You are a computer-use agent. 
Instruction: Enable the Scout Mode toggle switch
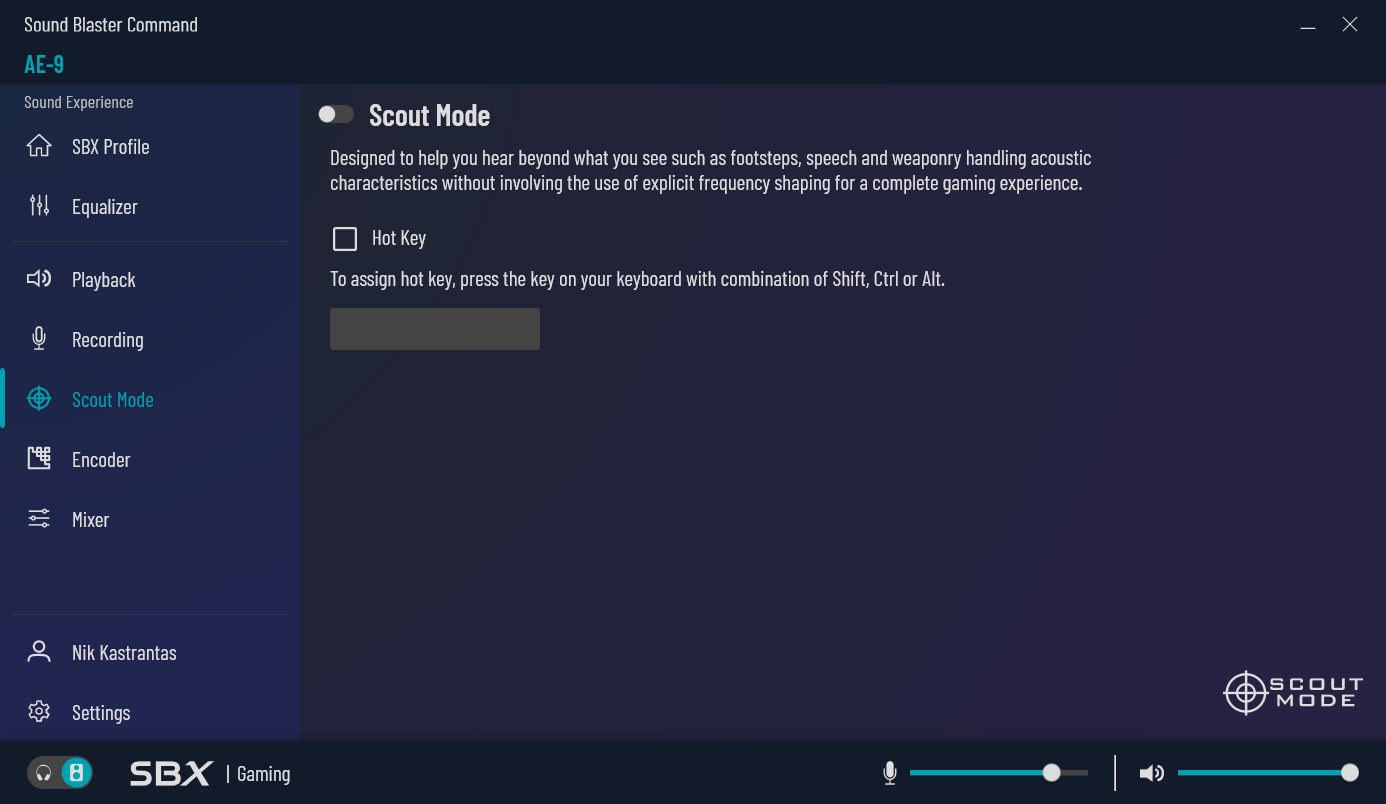(x=336, y=114)
